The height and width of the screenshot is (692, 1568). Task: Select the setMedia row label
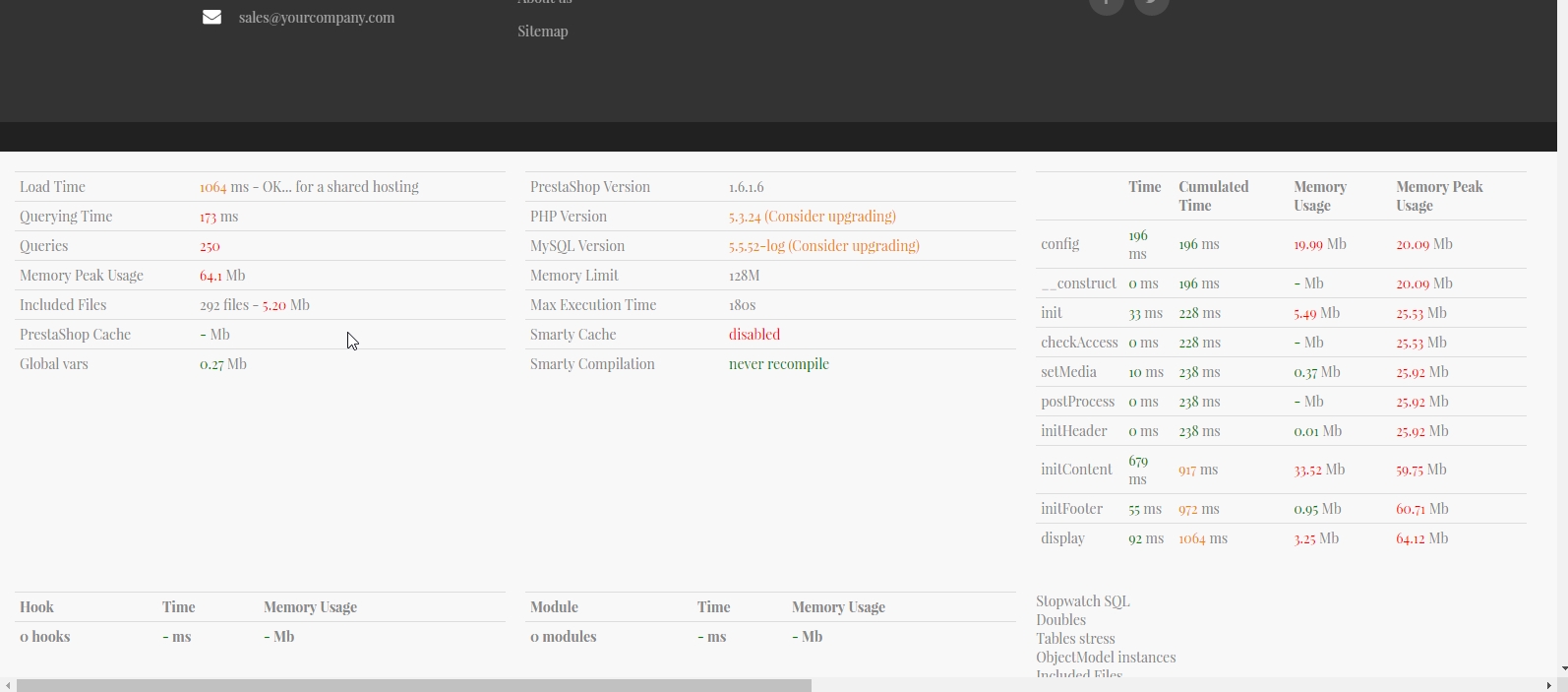(x=1068, y=372)
